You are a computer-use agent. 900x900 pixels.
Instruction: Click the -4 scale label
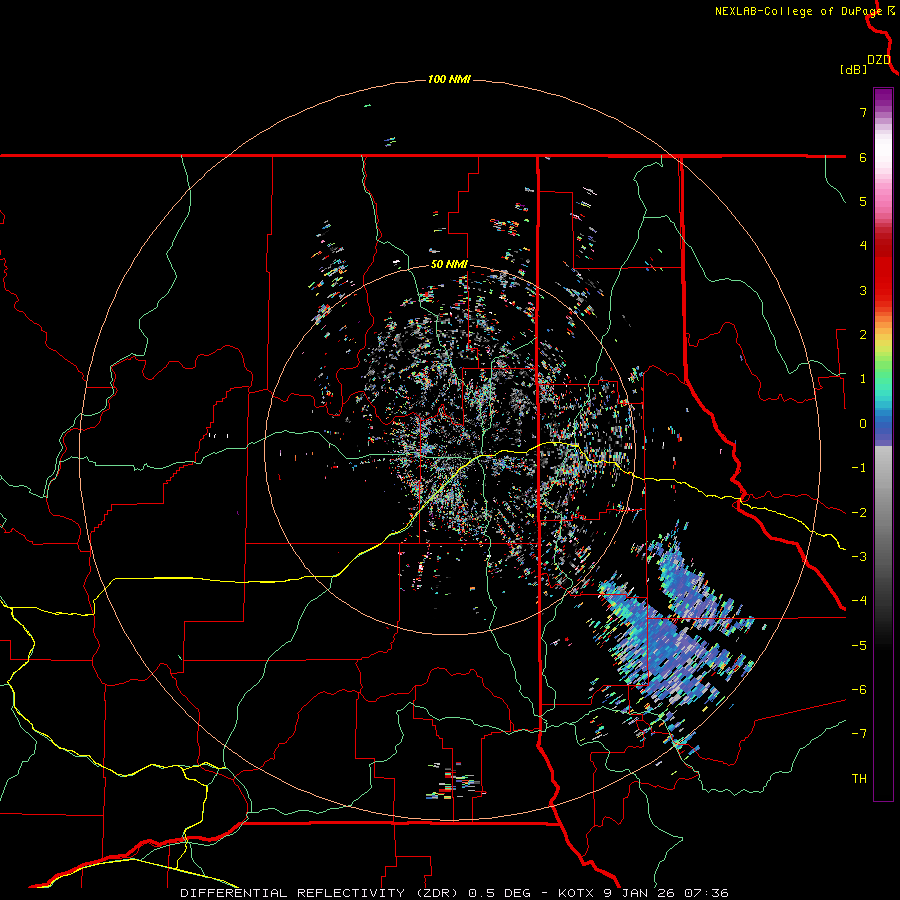pyautogui.click(x=859, y=601)
